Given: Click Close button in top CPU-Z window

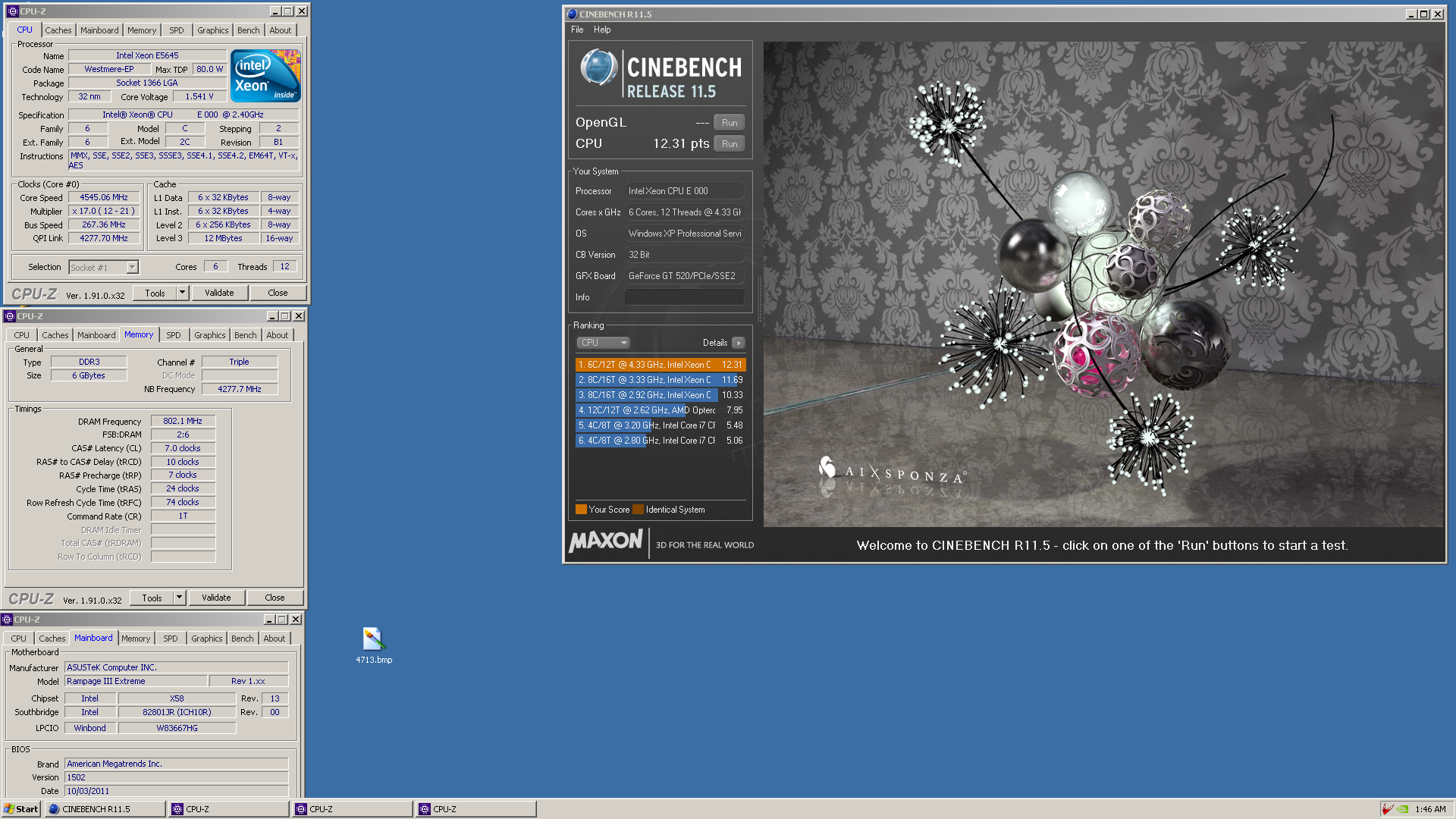Looking at the screenshot, I should [278, 293].
